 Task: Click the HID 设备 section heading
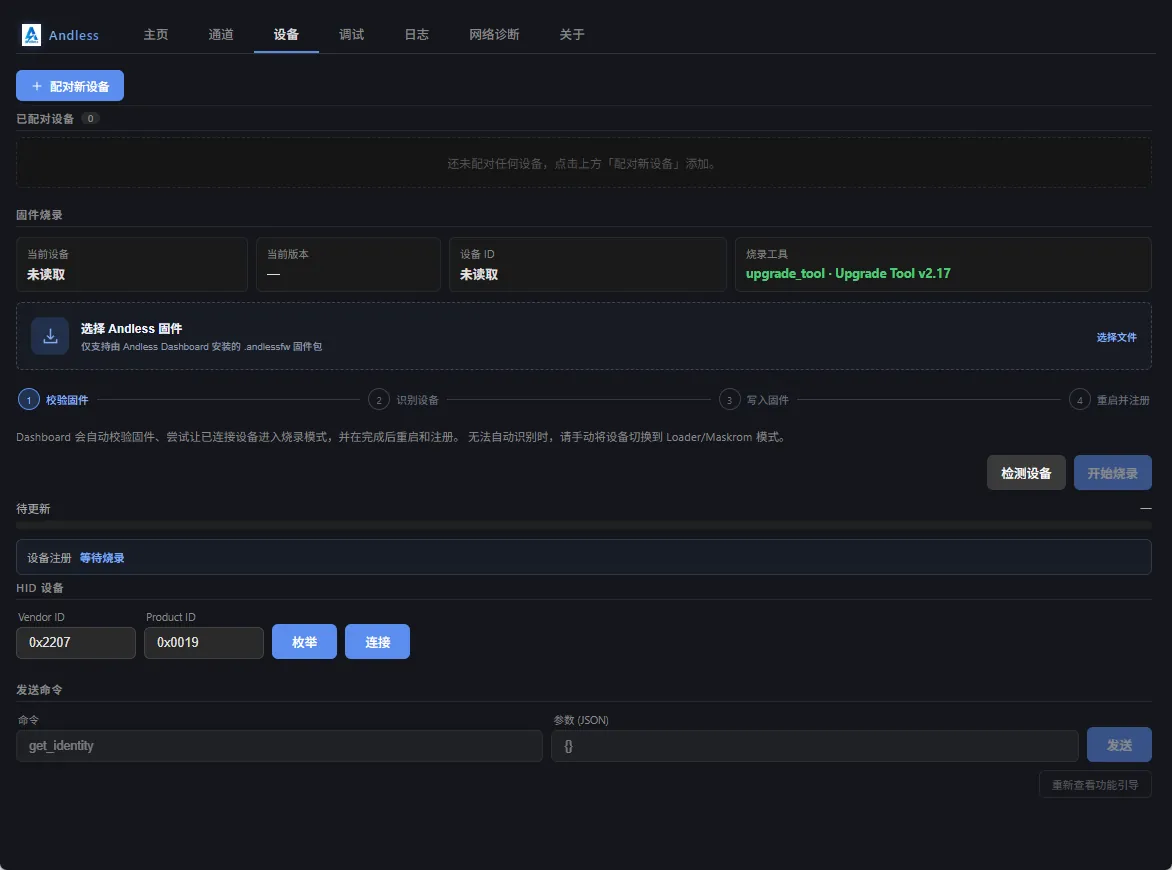[x=40, y=588]
